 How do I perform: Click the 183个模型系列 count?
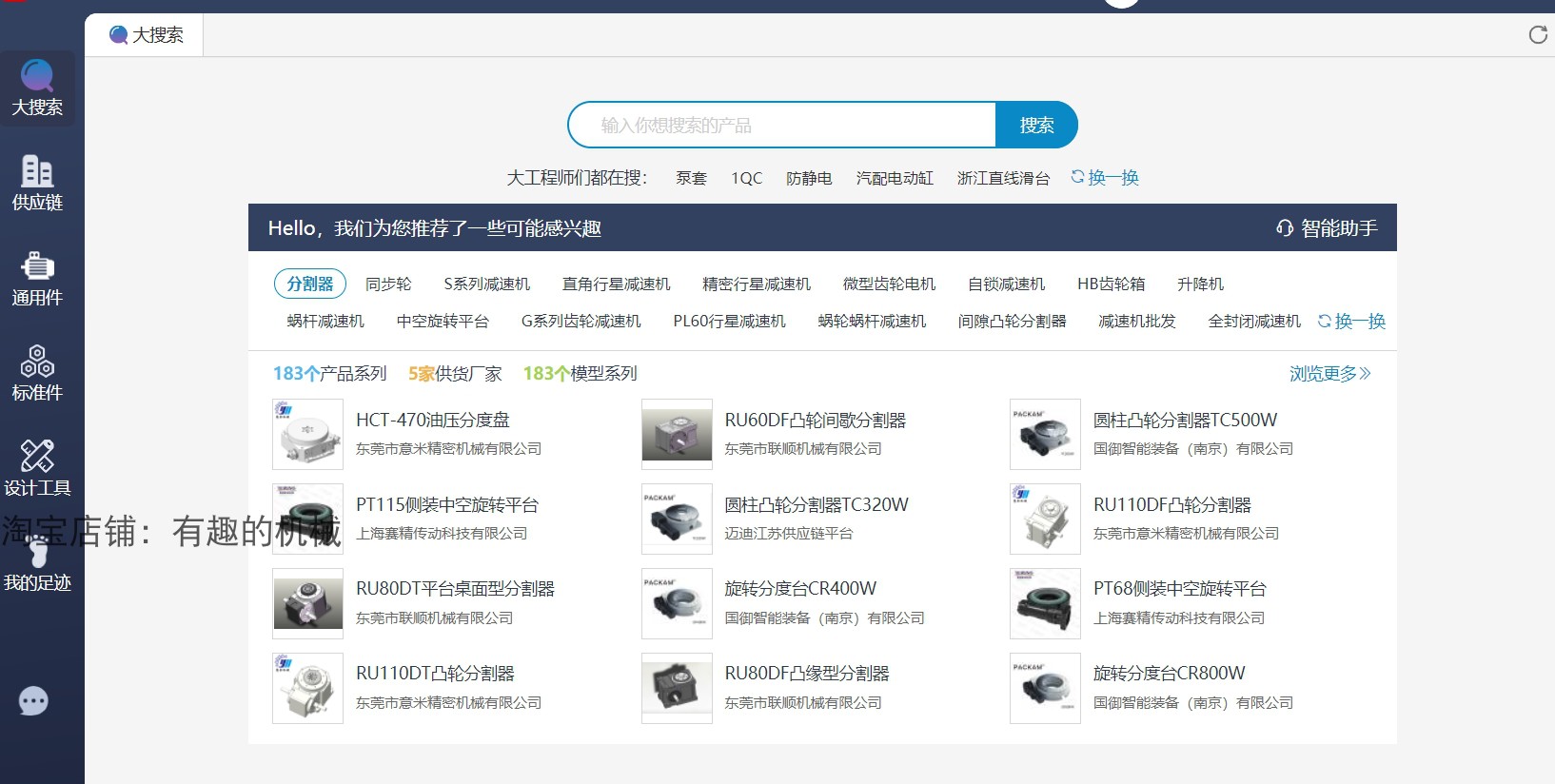click(580, 373)
